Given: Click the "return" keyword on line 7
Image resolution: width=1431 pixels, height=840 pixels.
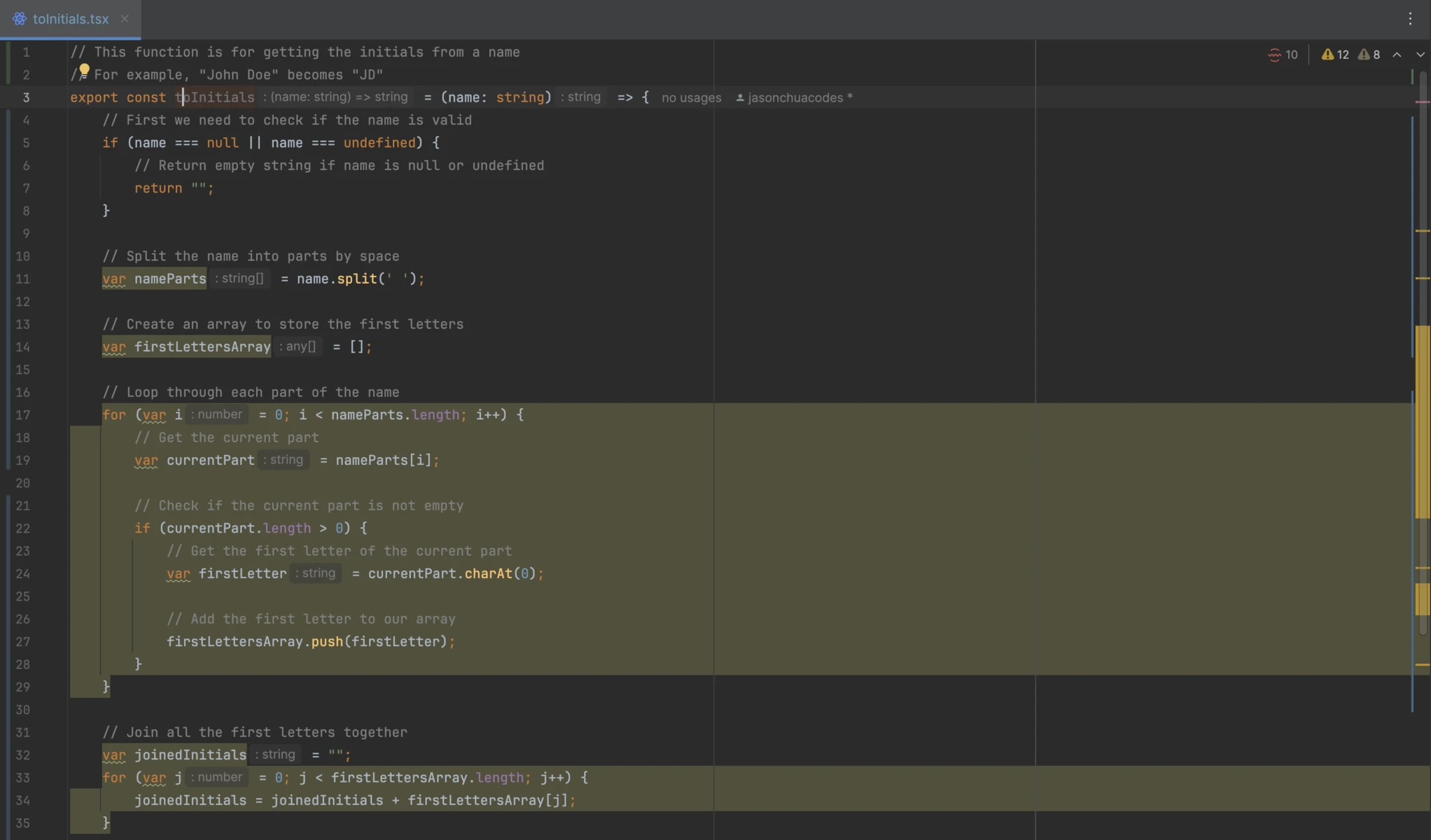Looking at the screenshot, I should 158,188.
